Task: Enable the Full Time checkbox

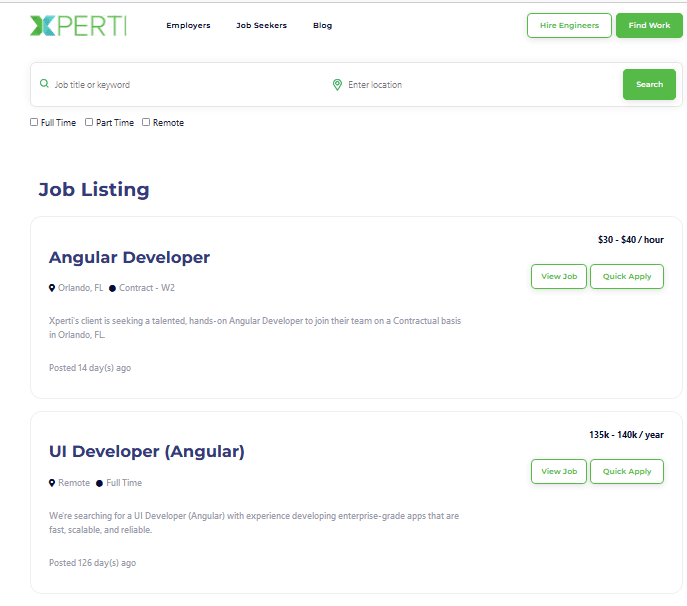Action: pyautogui.click(x=34, y=122)
